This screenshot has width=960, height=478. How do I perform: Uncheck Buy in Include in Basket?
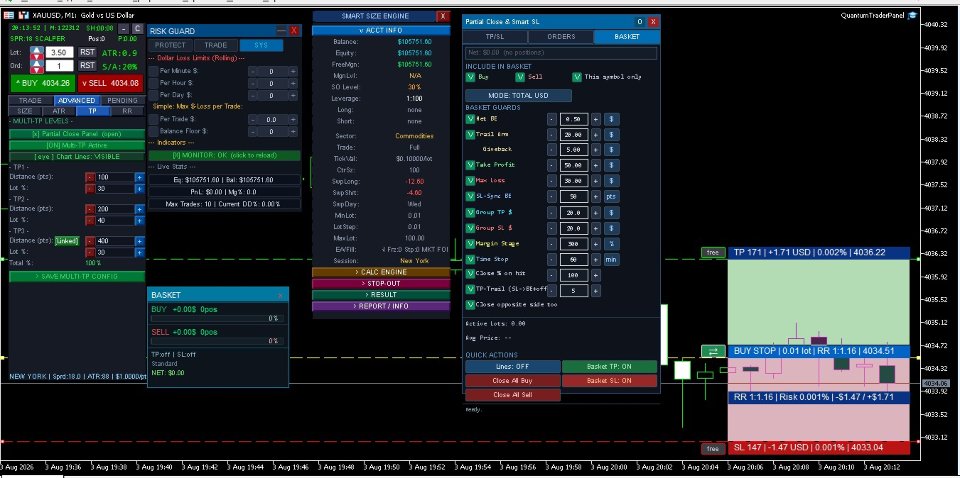(x=470, y=77)
